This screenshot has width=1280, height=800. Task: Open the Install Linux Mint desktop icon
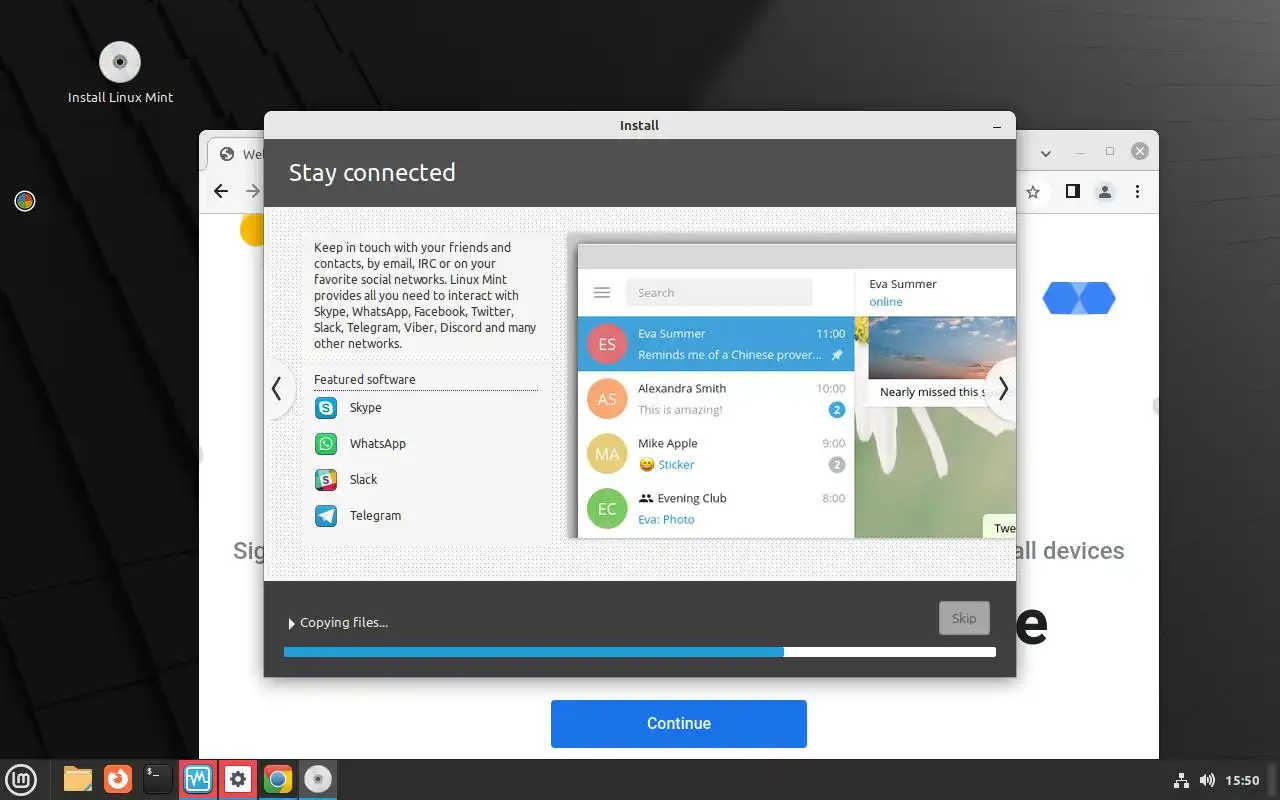point(120,73)
